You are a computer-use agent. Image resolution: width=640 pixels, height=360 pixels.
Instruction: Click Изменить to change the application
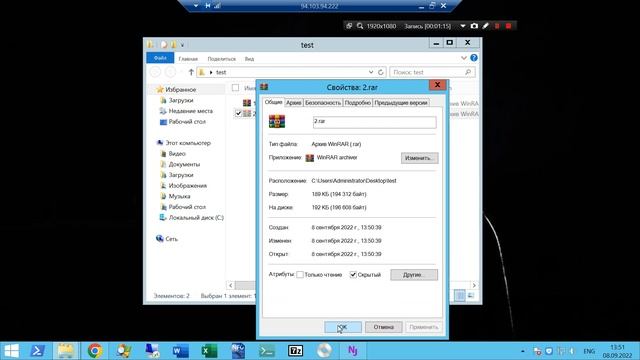point(420,158)
